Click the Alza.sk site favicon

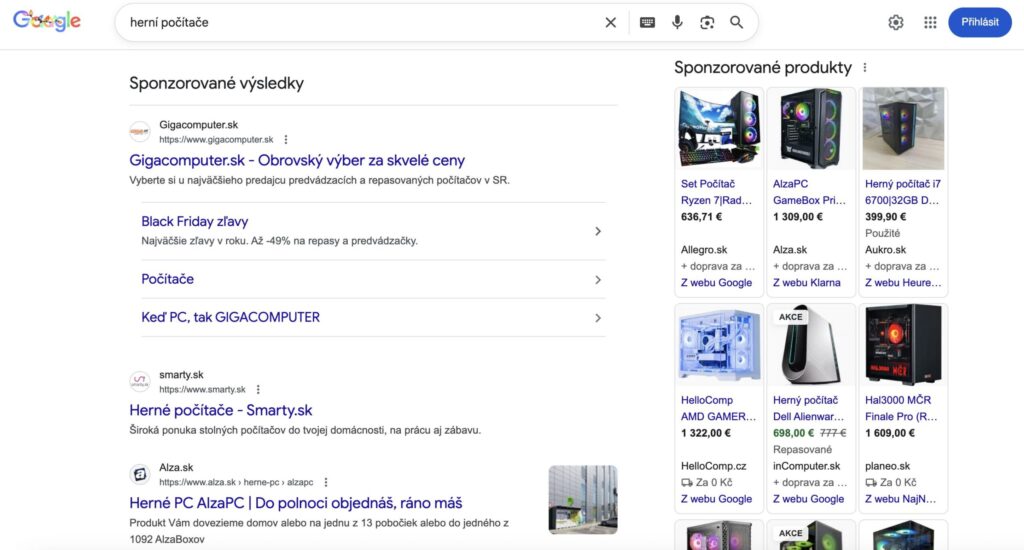pyautogui.click(x=140, y=474)
